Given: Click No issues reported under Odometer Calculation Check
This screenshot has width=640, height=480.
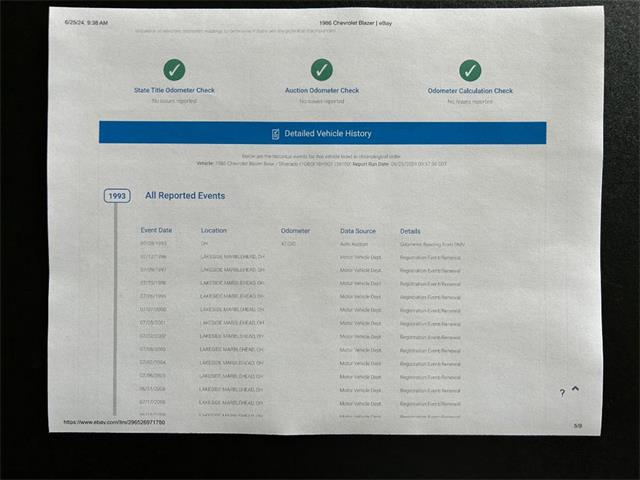Looking at the screenshot, I should [x=470, y=102].
